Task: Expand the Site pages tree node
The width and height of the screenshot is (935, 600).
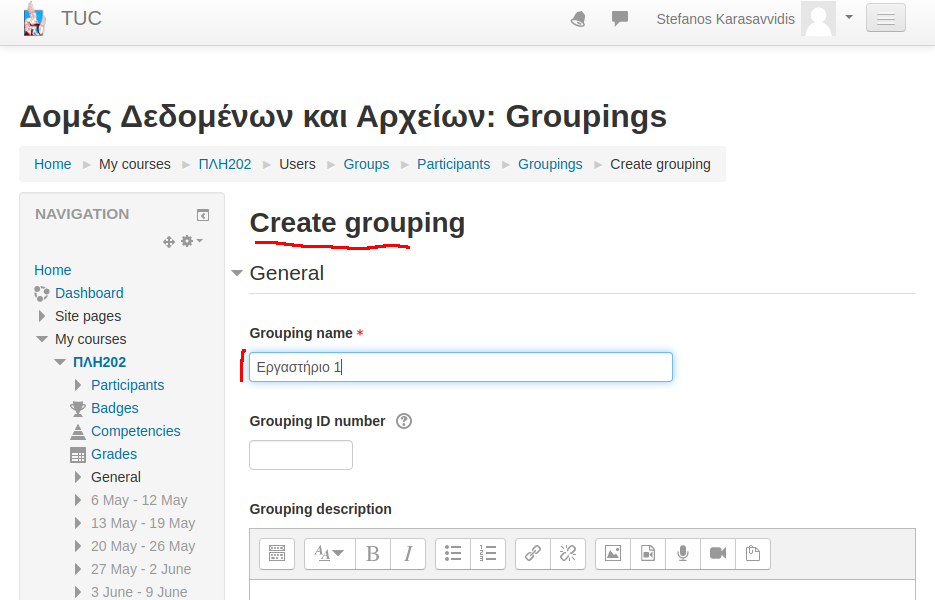Action: tap(42, 316)
